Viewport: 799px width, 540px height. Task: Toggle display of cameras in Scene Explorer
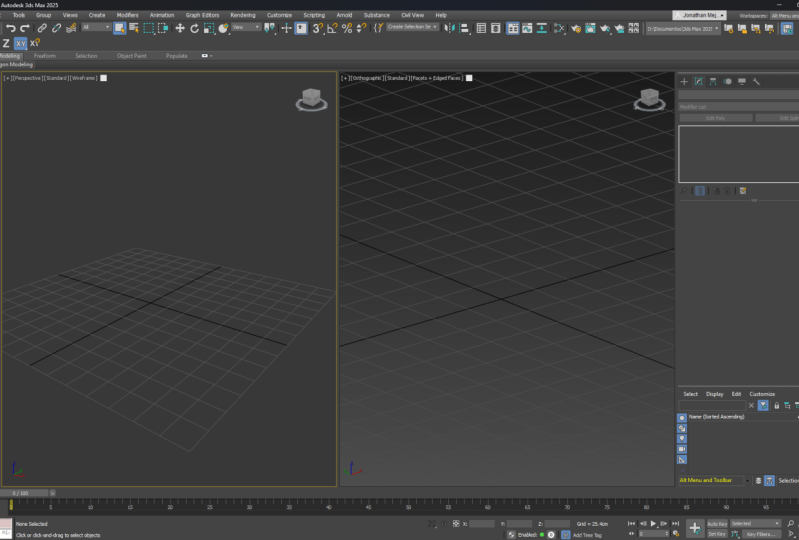click(x=682, y=449)
